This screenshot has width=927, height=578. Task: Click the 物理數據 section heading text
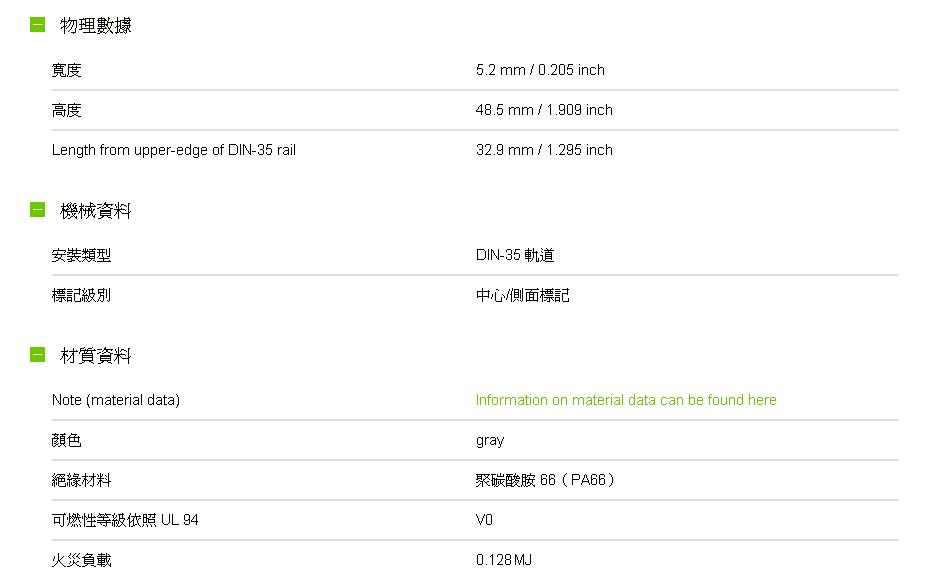(x=96, y=25)
